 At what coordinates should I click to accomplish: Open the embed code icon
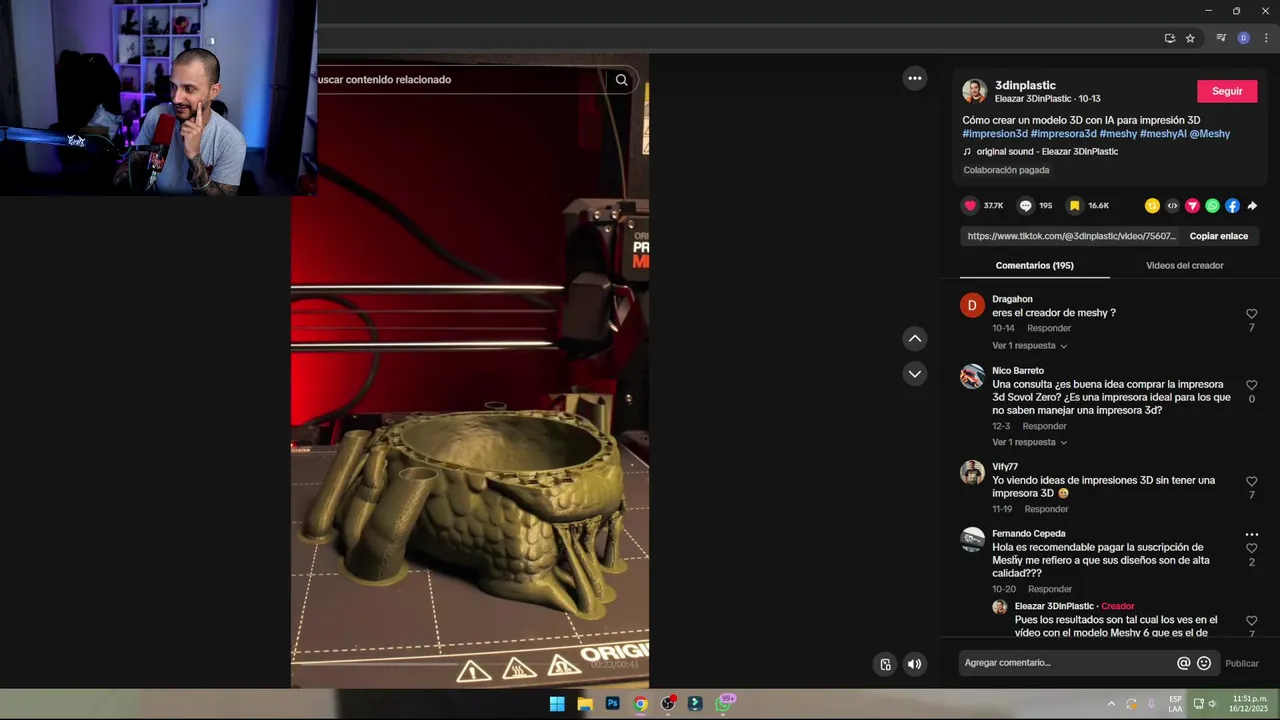click(1172, 206)
